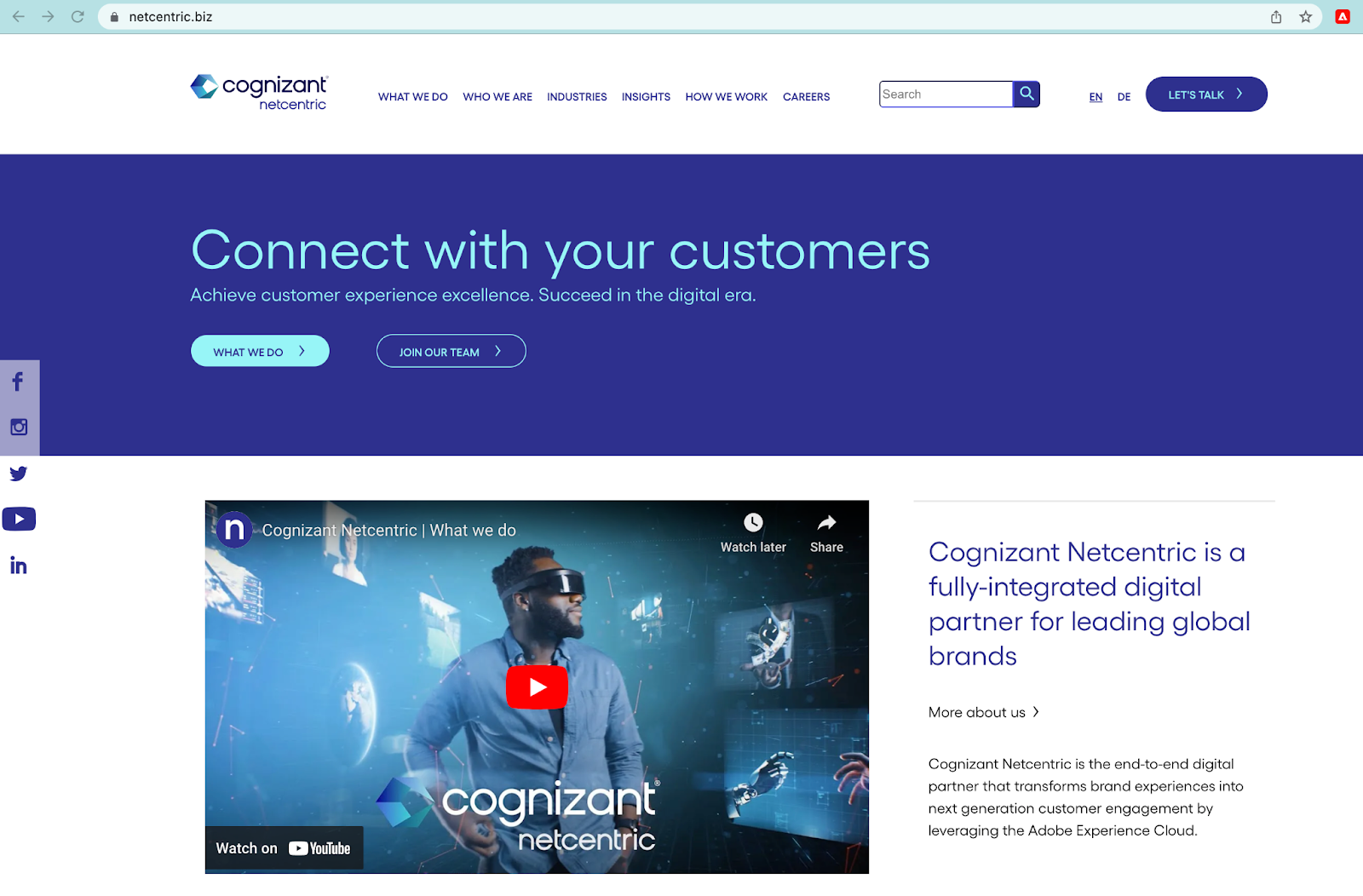Screen dimensions: 1363x896
Task: Switch language to DE
Action: coord(1124,97)
